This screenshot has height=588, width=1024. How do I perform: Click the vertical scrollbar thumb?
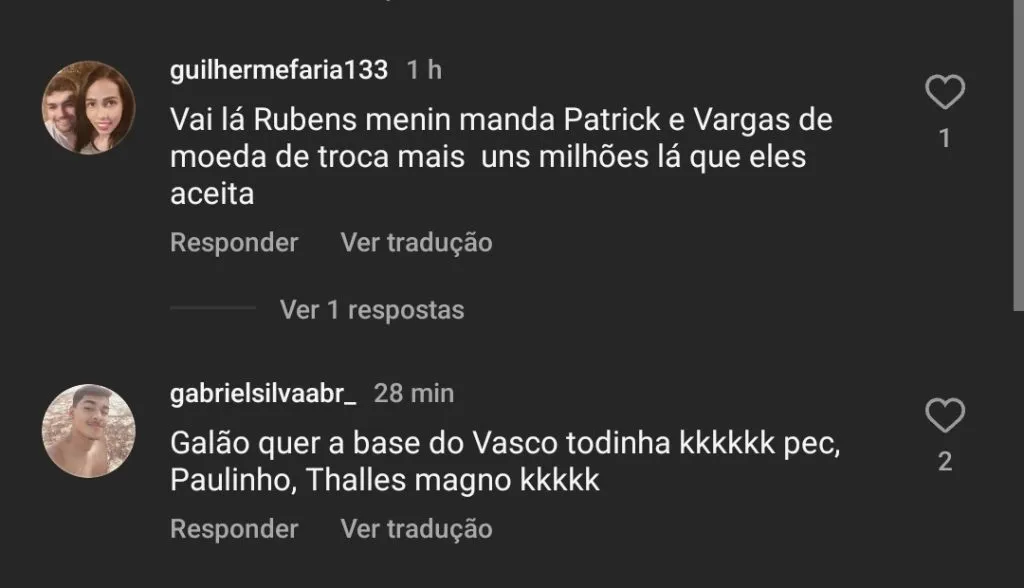1018,155
